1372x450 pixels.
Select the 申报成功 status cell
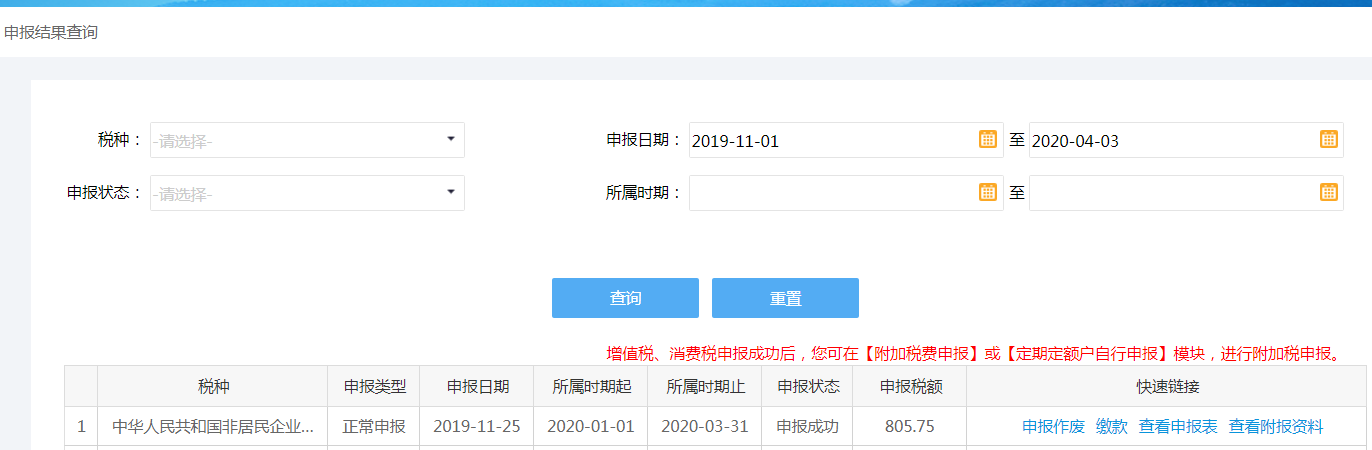808,427
